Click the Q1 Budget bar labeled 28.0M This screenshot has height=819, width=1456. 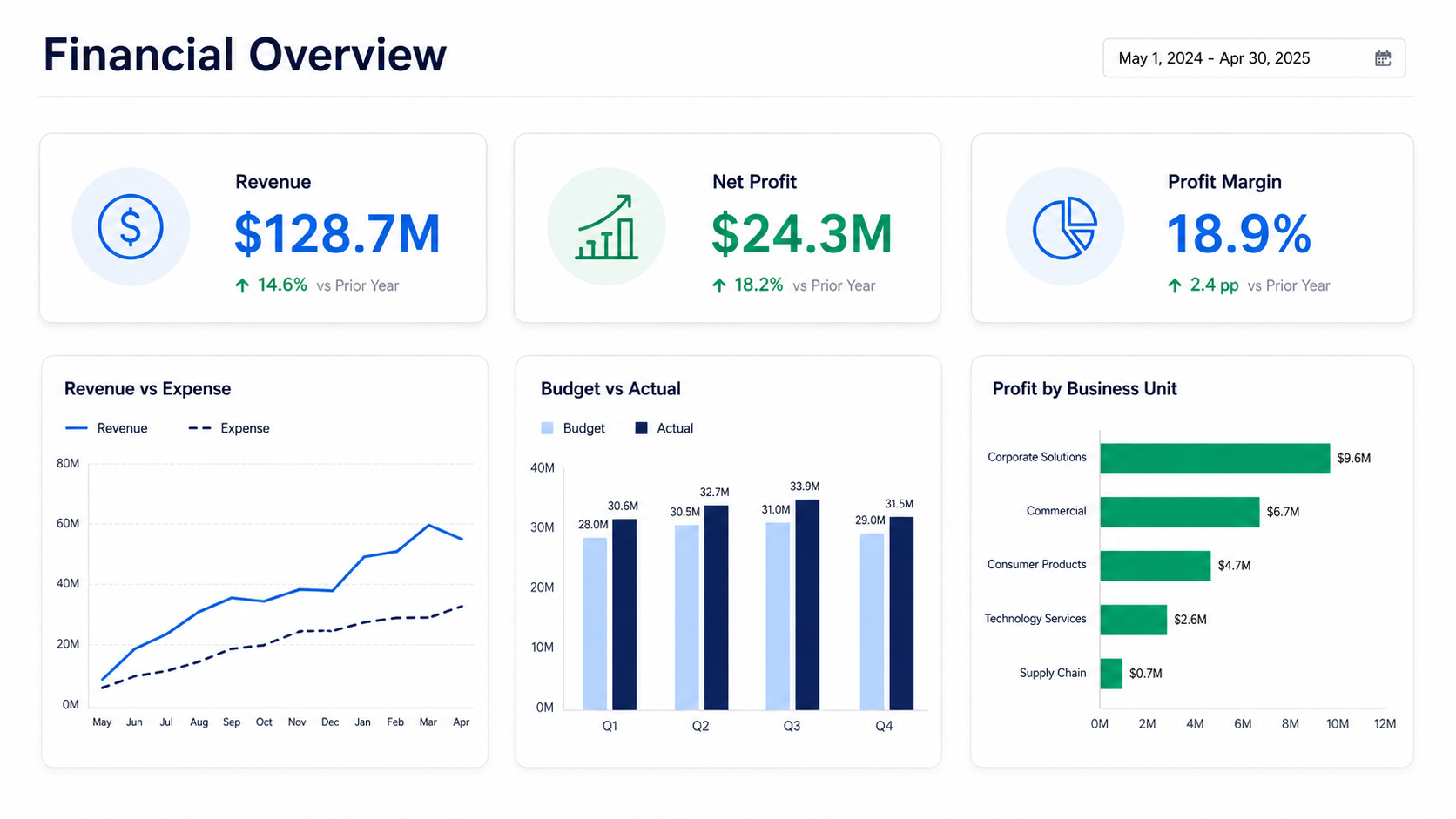coord(595,624)
